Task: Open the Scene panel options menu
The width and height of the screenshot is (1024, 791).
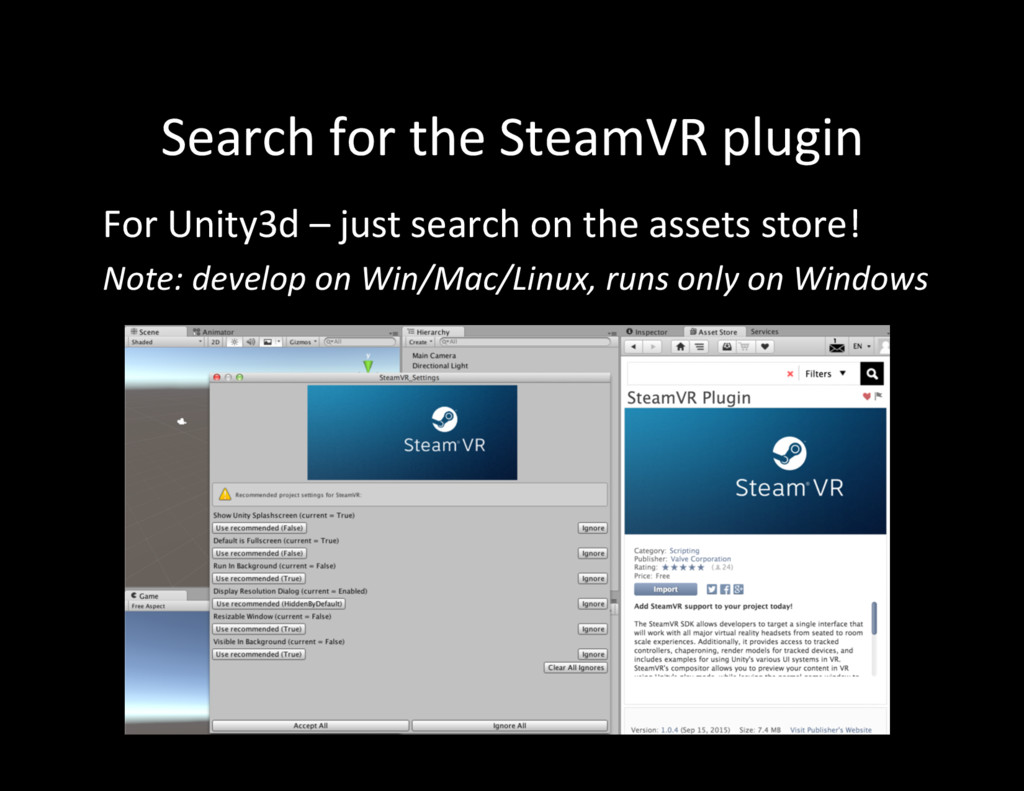Action: pos(394,333)
